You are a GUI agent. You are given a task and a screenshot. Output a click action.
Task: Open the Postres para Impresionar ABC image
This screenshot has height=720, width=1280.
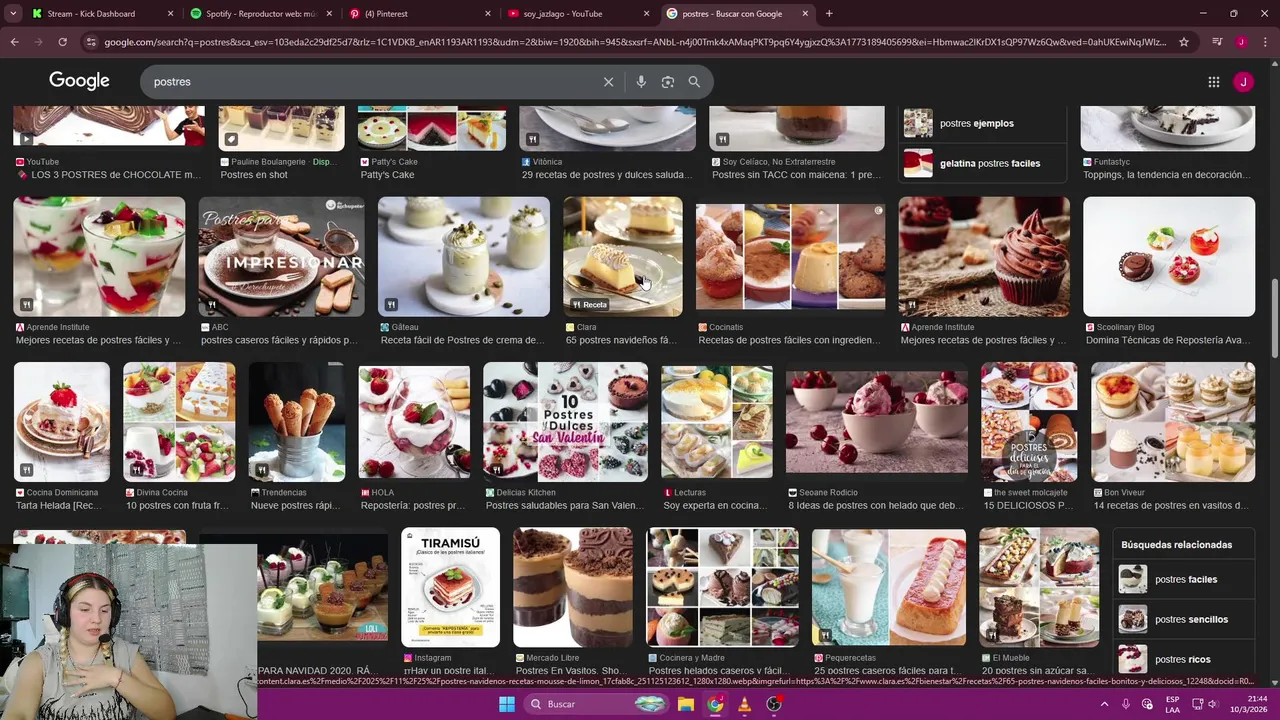tap(281, 257)
